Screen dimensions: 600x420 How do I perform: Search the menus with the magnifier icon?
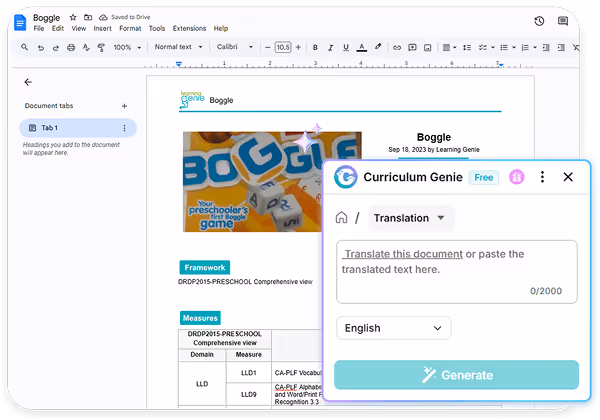pyautogui.click(x=24, y=47)
